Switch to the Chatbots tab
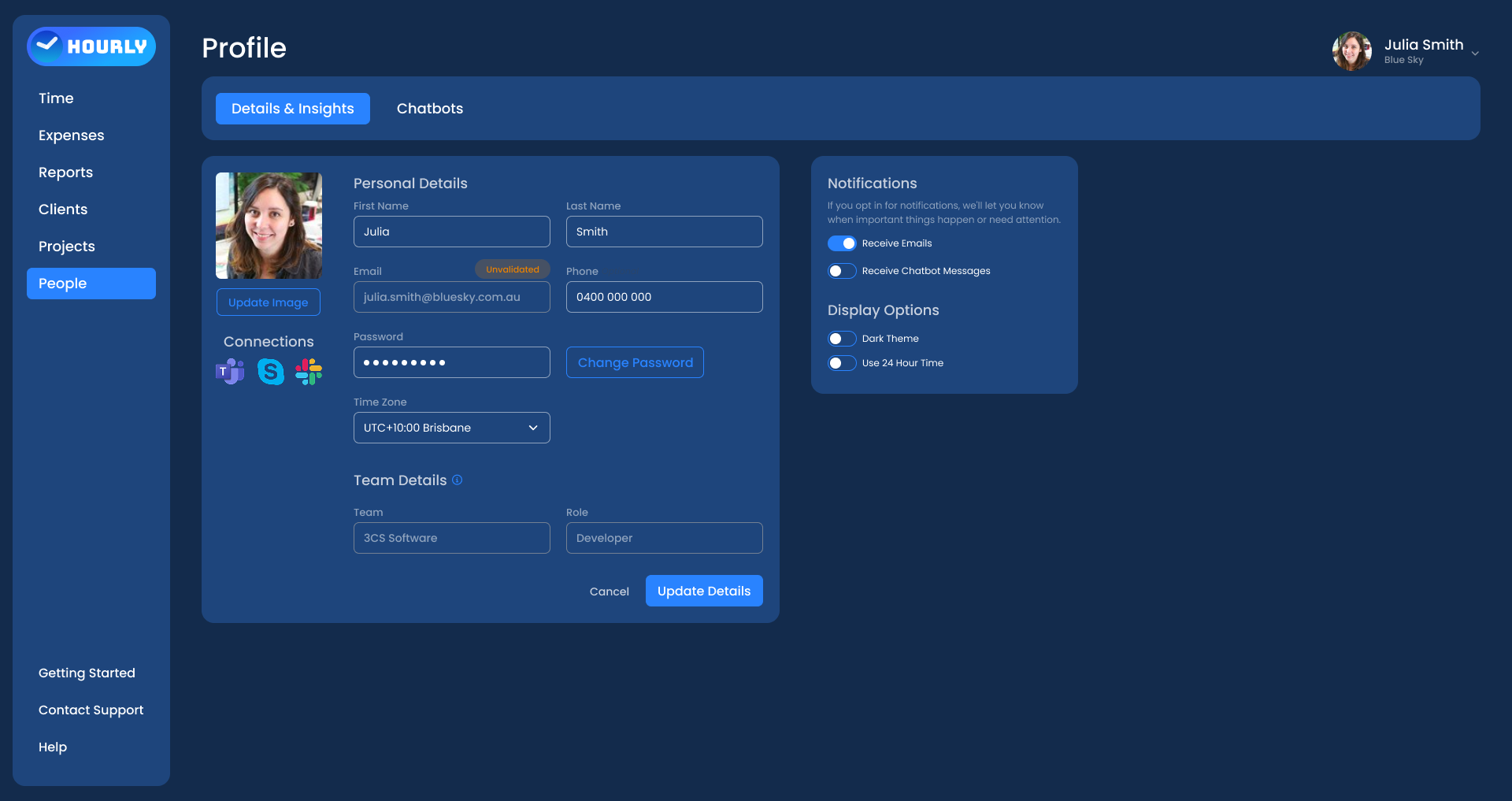1512x801 pixels. click(x=429, y=109)
